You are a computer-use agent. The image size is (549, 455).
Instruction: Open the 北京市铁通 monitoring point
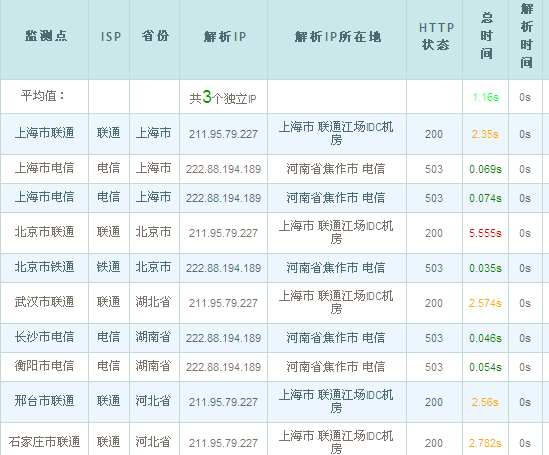click(44, 267)
